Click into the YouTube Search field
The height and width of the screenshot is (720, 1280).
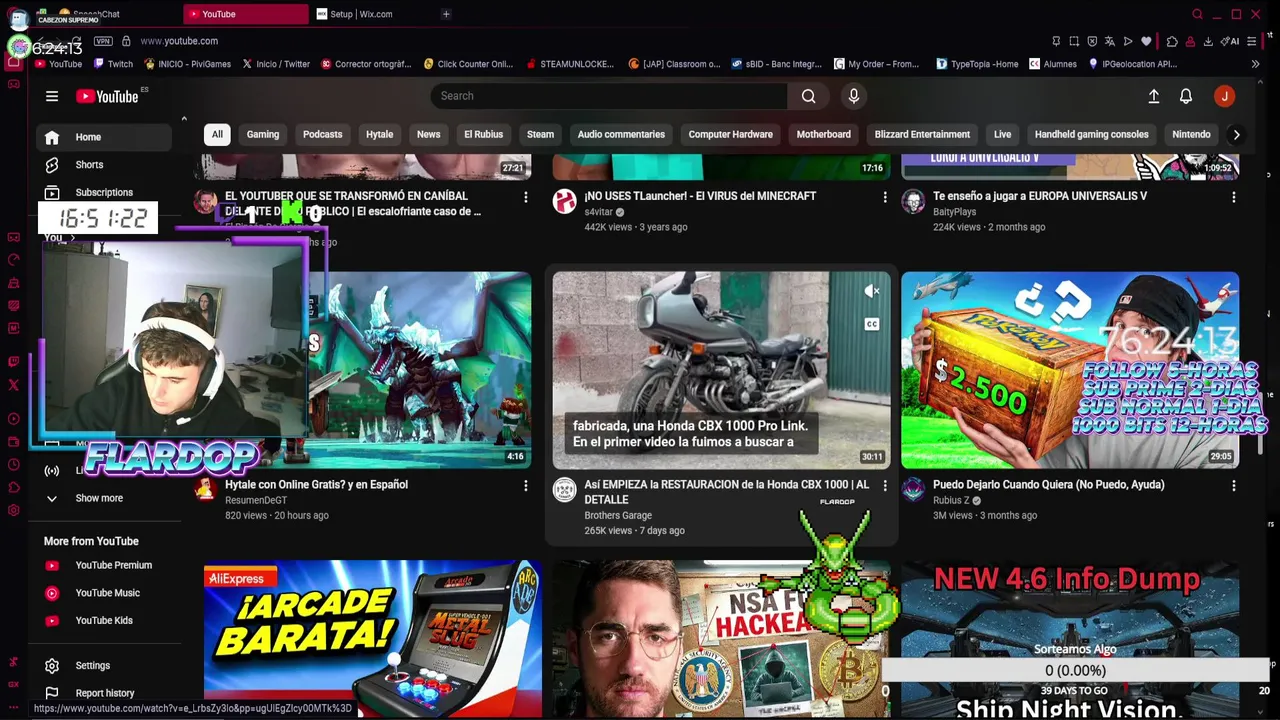coord(609,96)
